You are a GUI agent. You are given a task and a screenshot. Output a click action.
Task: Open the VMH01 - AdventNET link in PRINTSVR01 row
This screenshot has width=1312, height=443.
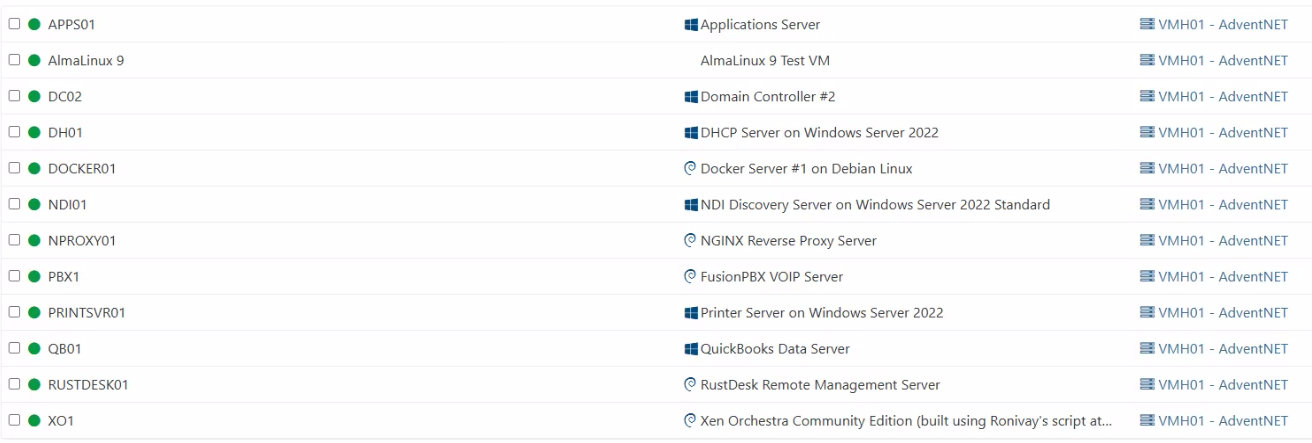point(1214,312)
